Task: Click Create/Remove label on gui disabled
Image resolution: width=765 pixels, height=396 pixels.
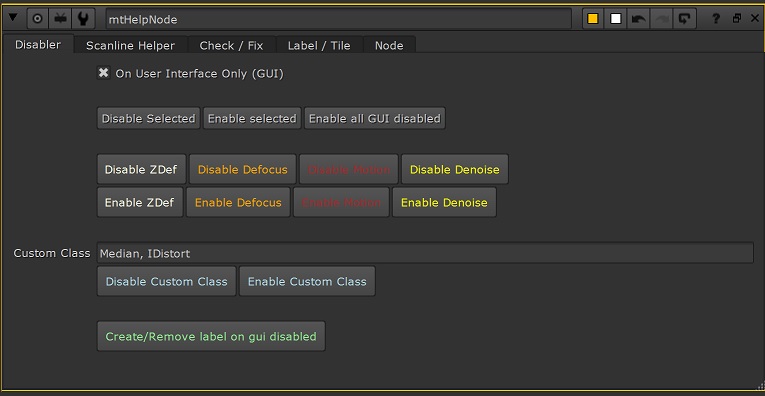Action: point(211,336)
